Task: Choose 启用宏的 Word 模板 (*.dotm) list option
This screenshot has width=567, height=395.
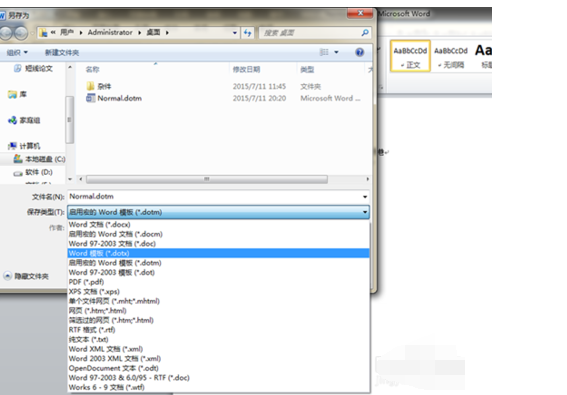Action: [218, 263]
